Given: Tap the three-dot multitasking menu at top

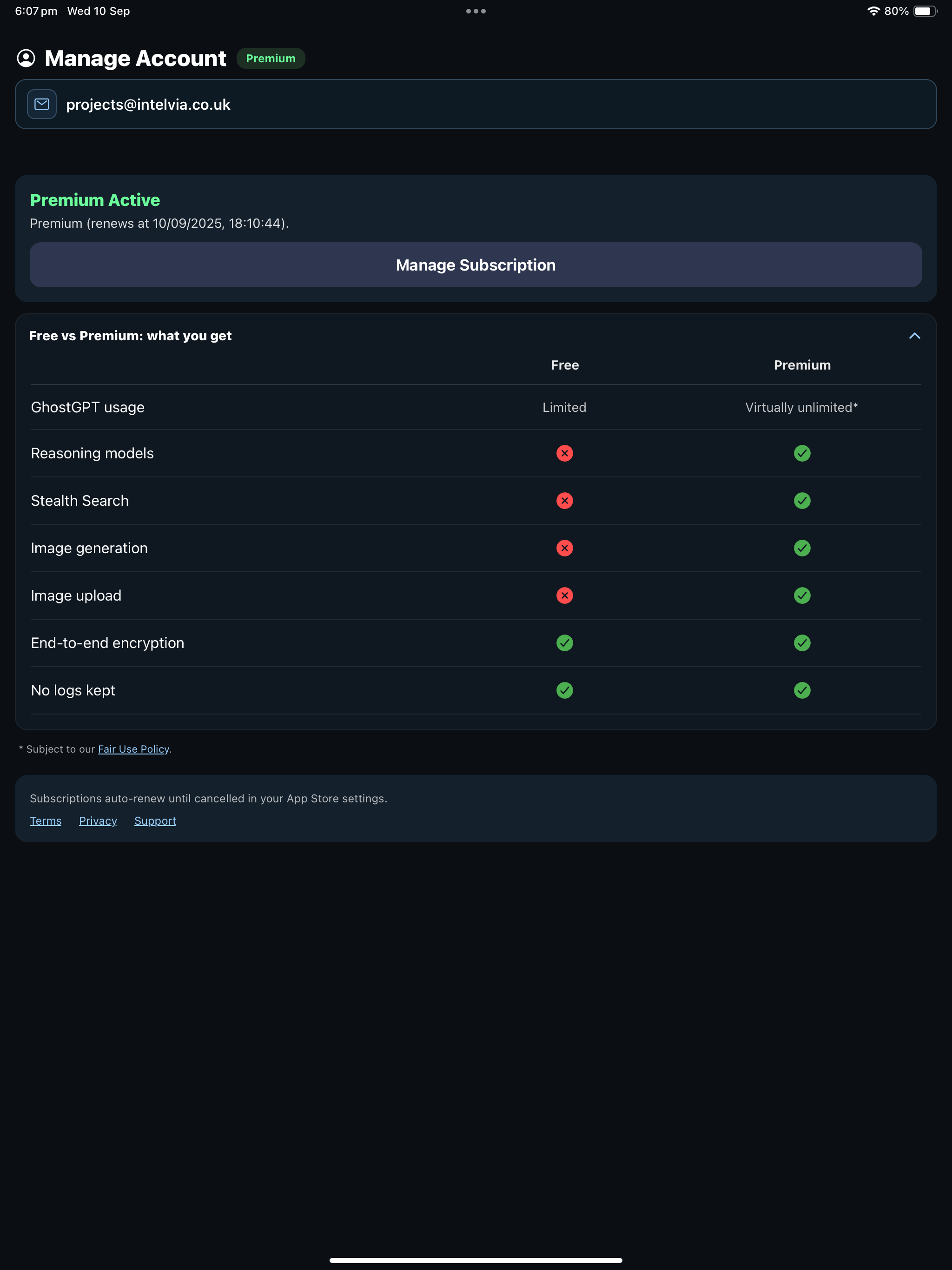Looking at the screenshot, I should [x=476, y=11].
